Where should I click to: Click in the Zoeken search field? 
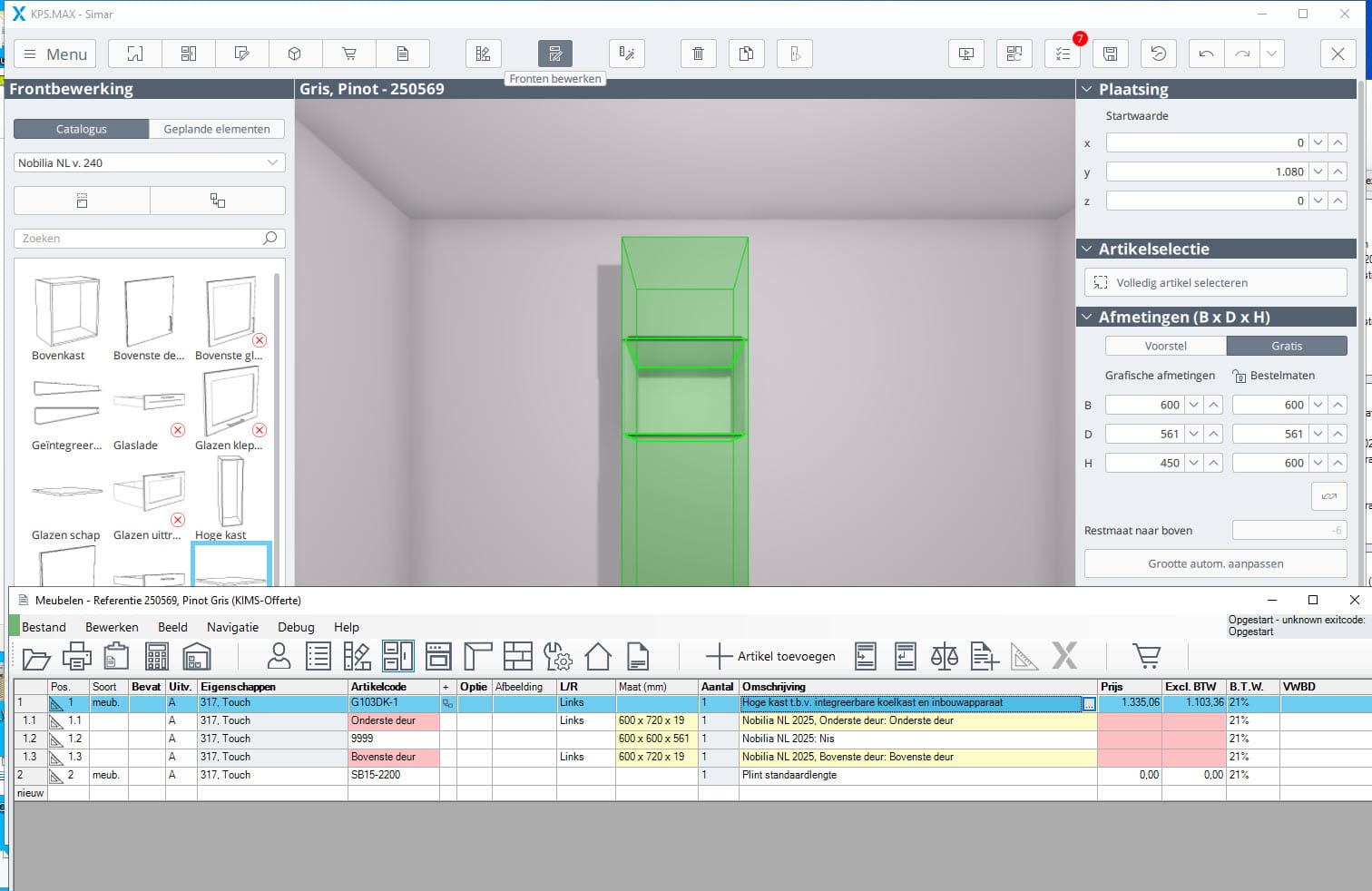pyautogui.click(x=141, y=239)
